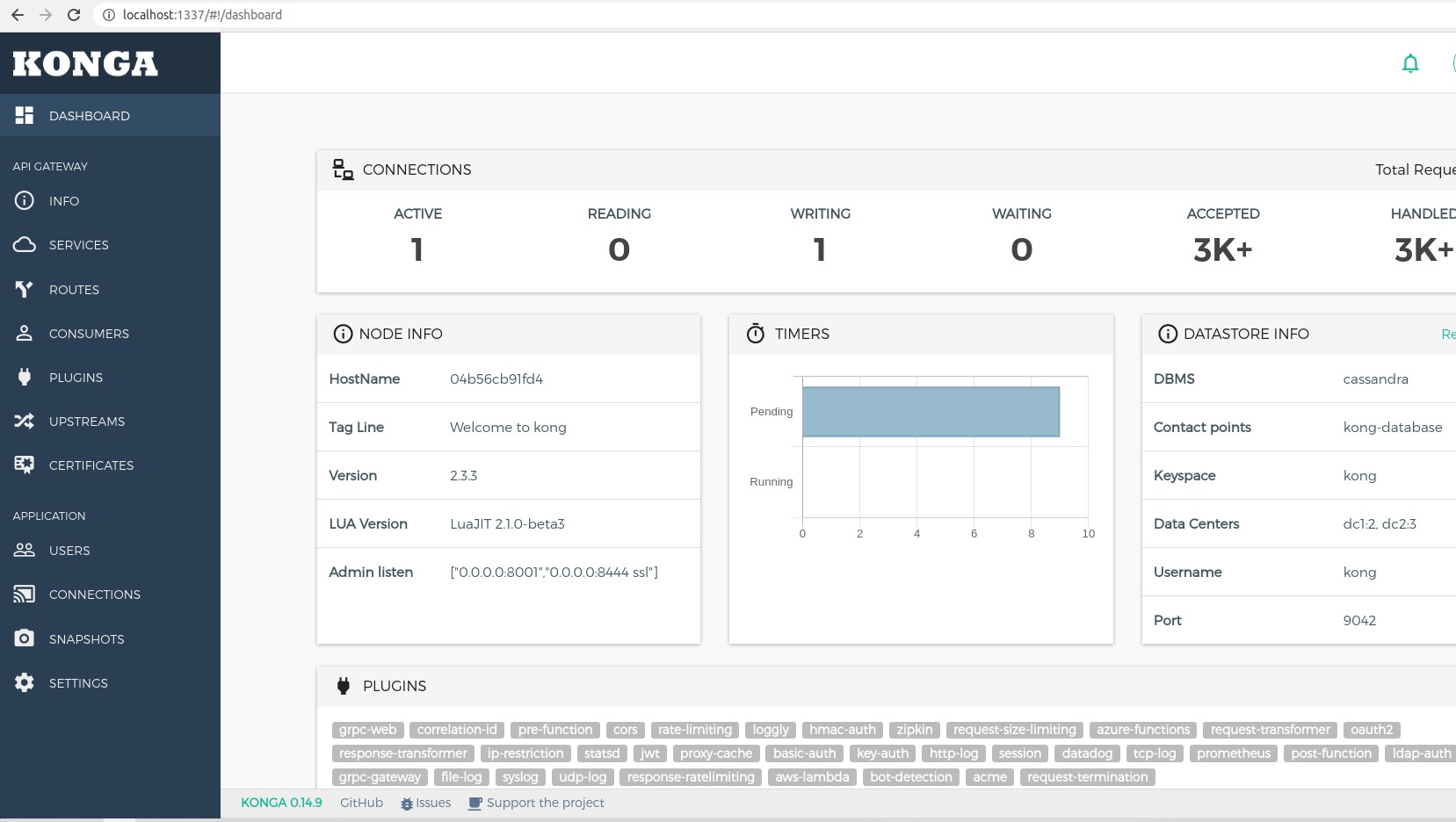
Task: Click the Settings gear icon
Action: [x=25, y=682]
